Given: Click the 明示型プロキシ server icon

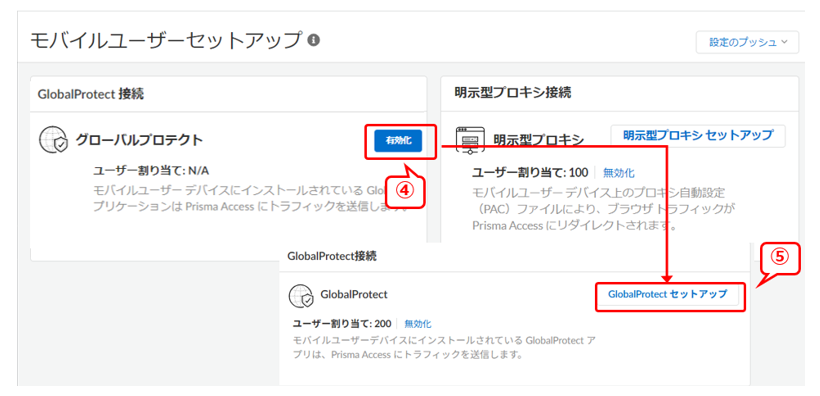Looking at the screenshot, I should [x=470, y=140].
